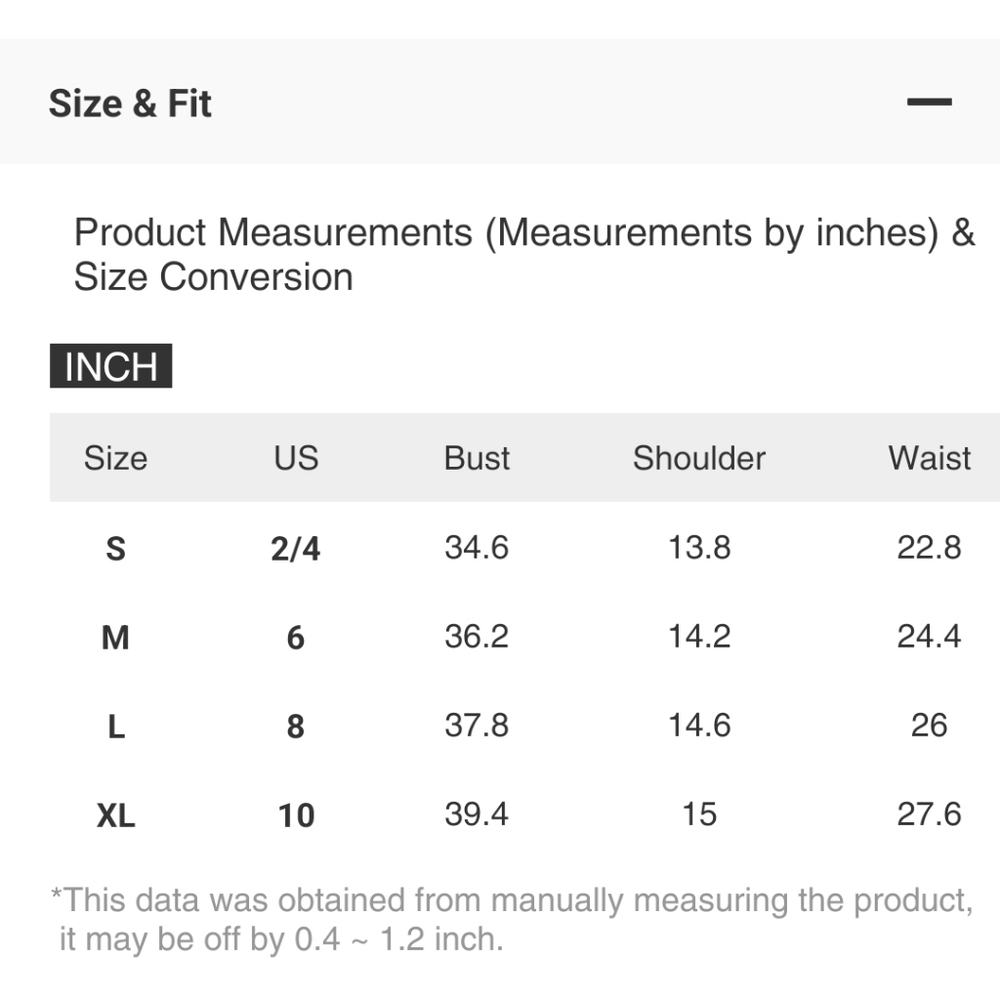
Task: Click the Size column header
Action: tap(115, 458)
